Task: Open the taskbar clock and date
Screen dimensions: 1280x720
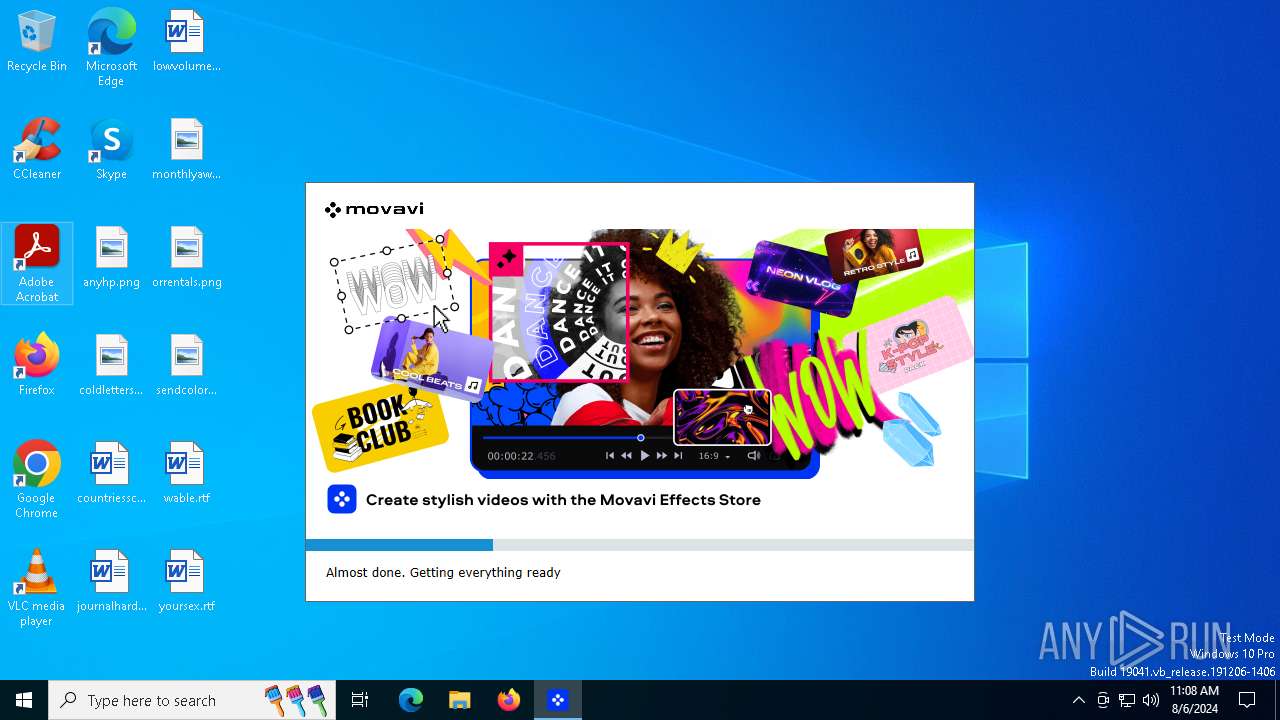Action: coord(1194,700)
